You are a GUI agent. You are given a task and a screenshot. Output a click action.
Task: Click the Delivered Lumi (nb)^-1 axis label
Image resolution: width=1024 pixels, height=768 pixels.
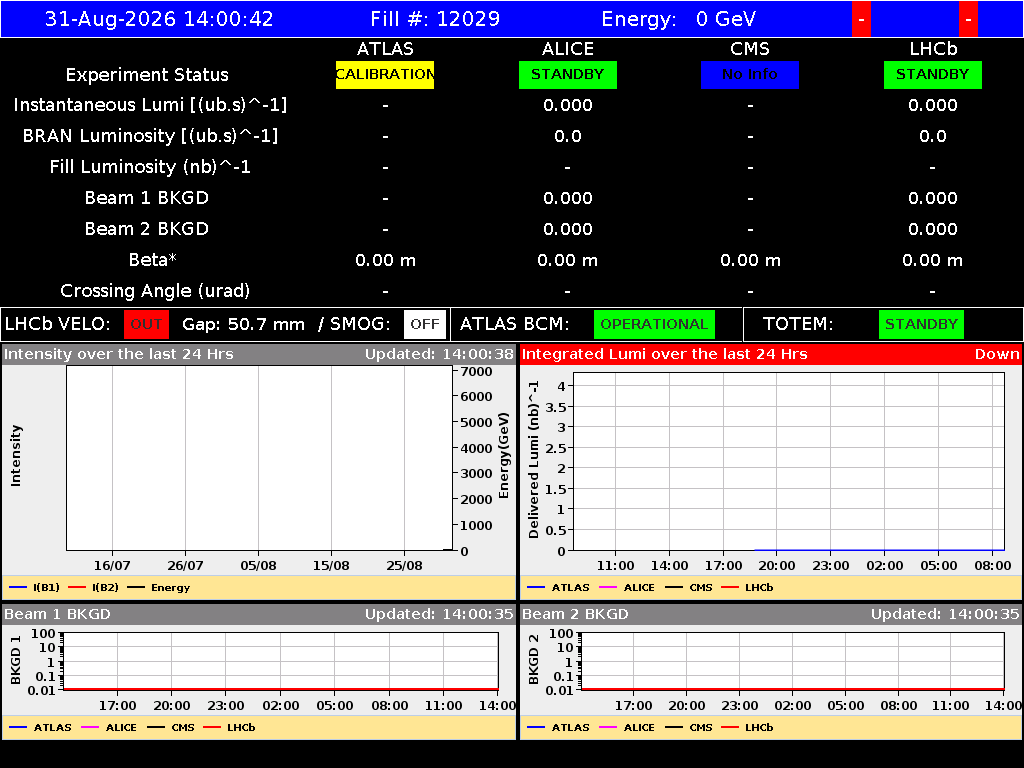click(534, 460)
